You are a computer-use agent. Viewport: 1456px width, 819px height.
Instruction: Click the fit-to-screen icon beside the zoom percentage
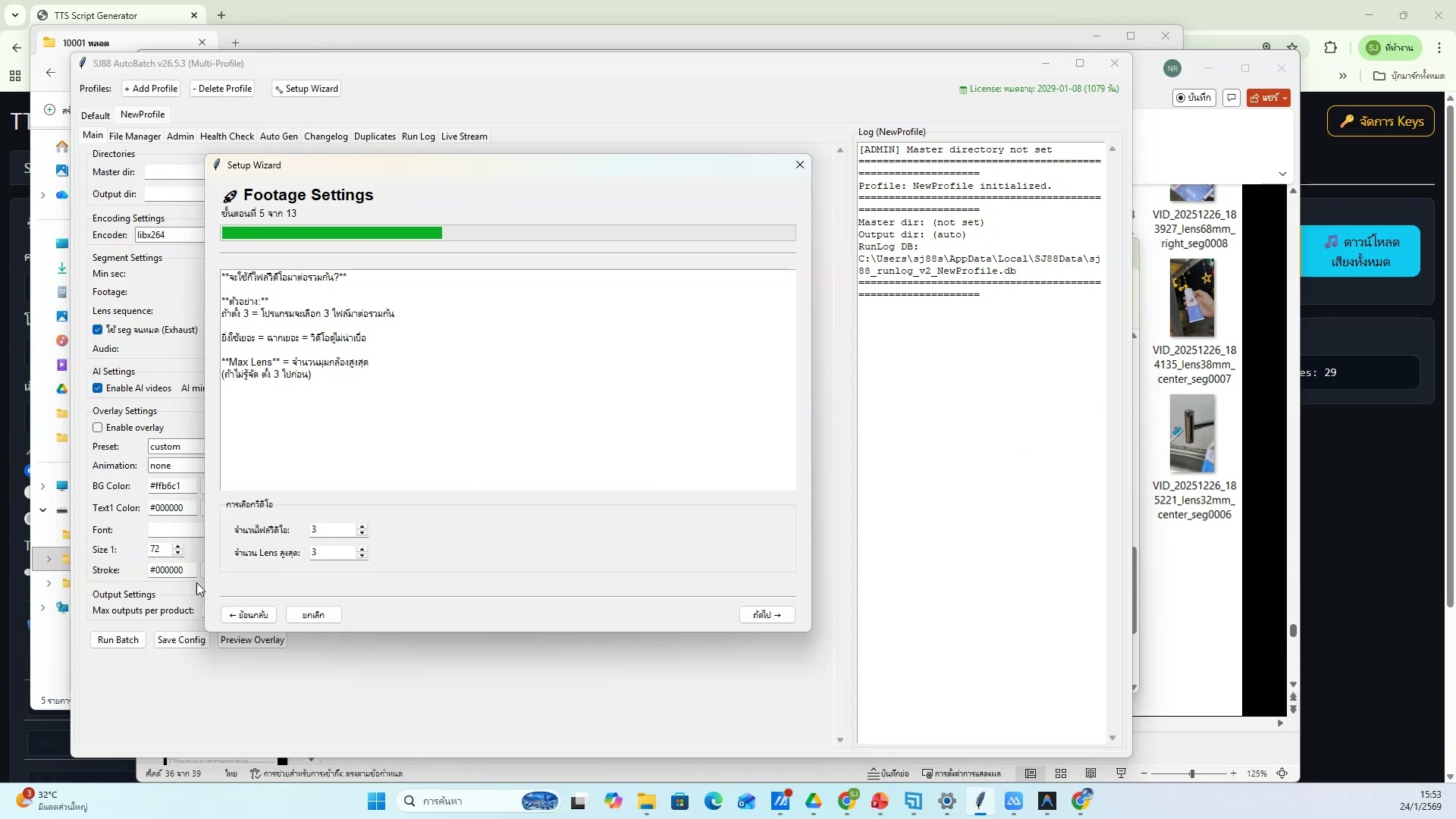tap(1282, 773)
